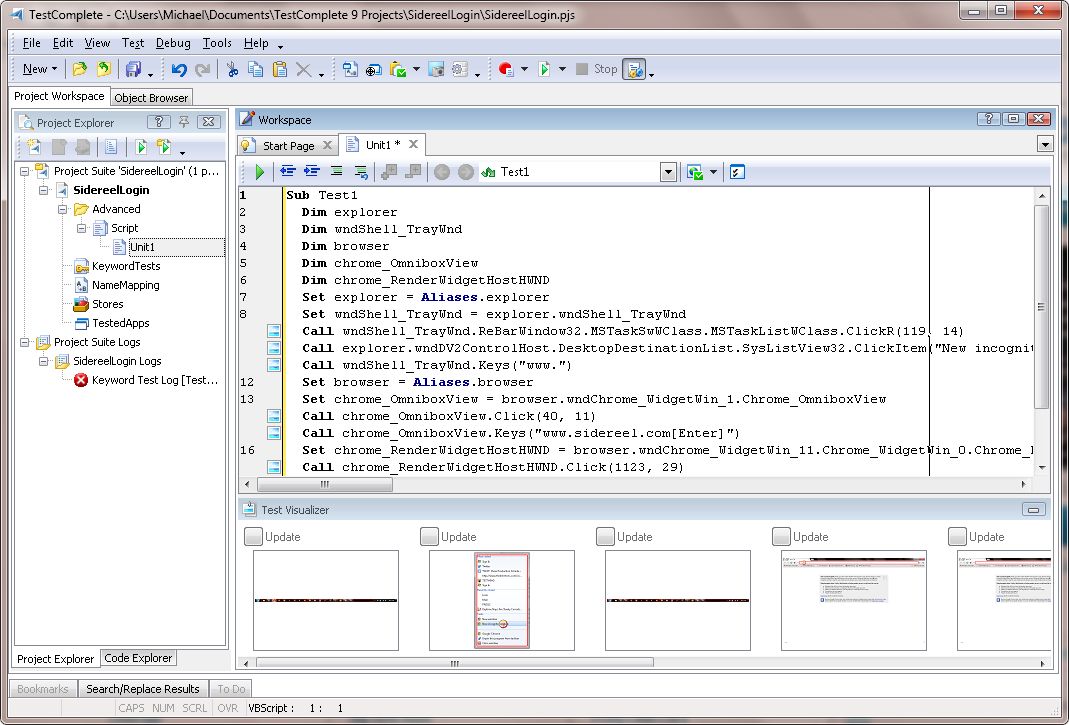Click the Save All disks icon
This screenshot has height=725, width=1069.
[132, 69]
